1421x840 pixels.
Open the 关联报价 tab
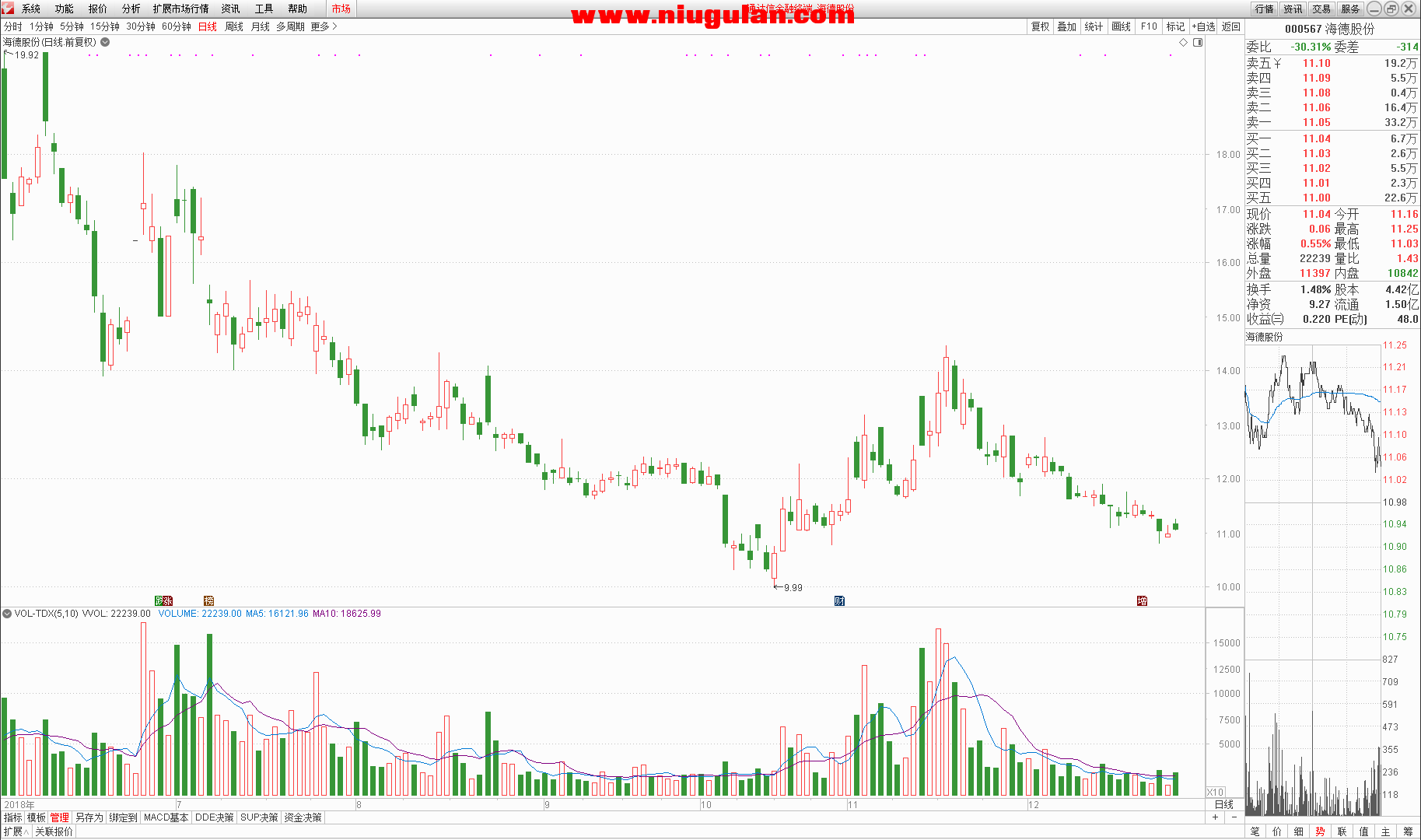point(54,831)
